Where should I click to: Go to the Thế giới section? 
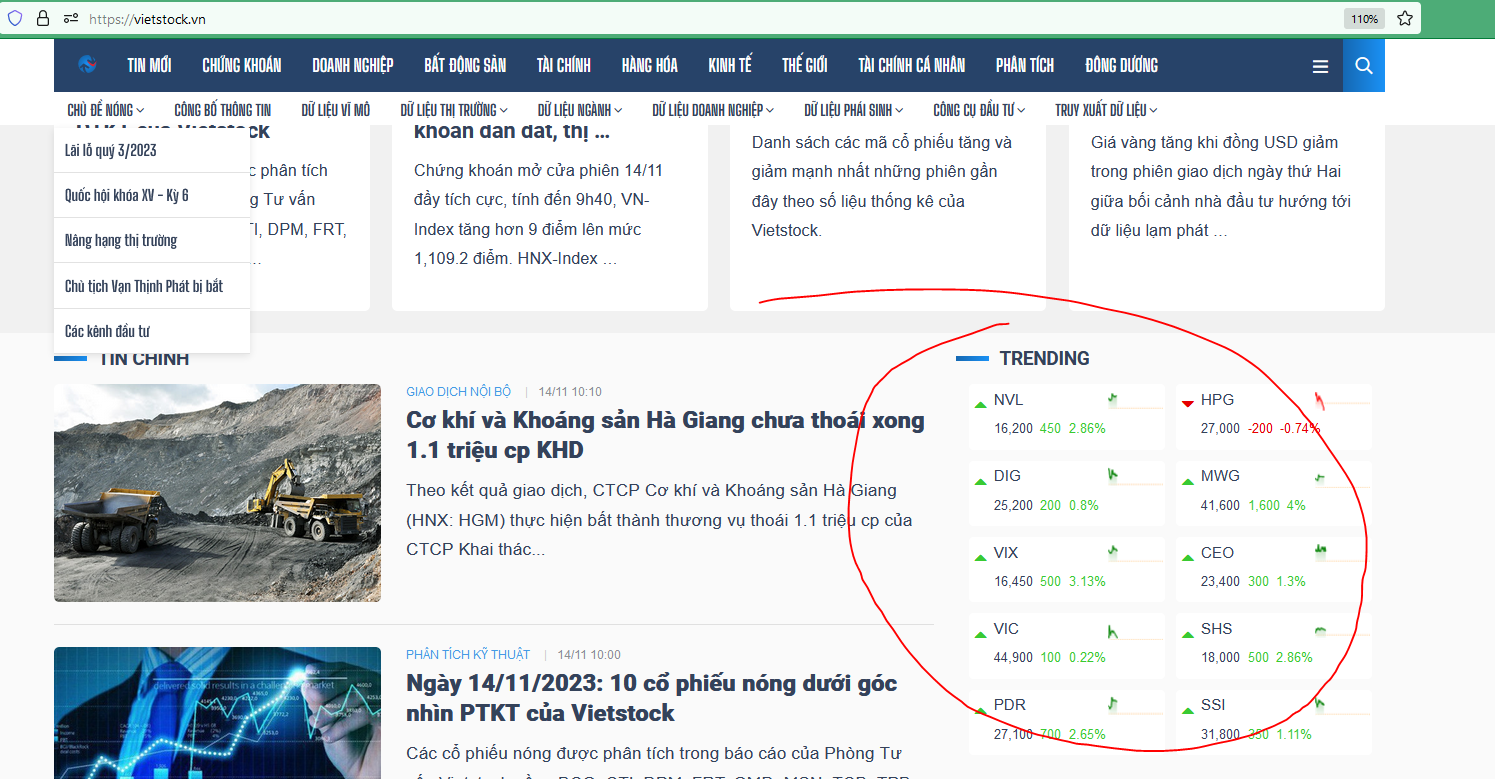(x=805, y=66)
